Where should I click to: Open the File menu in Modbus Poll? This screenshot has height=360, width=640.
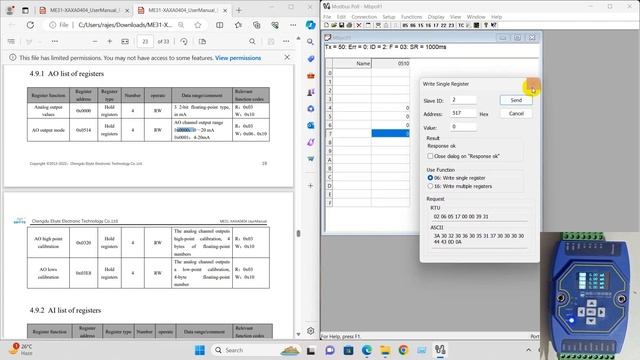pos(327,17)
